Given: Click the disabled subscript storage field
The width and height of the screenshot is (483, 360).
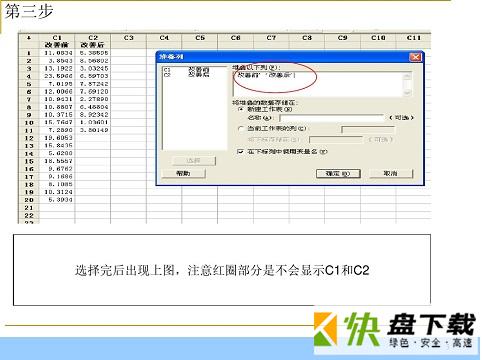Looking at the screenshot, I should pyautogui.click(x=336, y=140).
